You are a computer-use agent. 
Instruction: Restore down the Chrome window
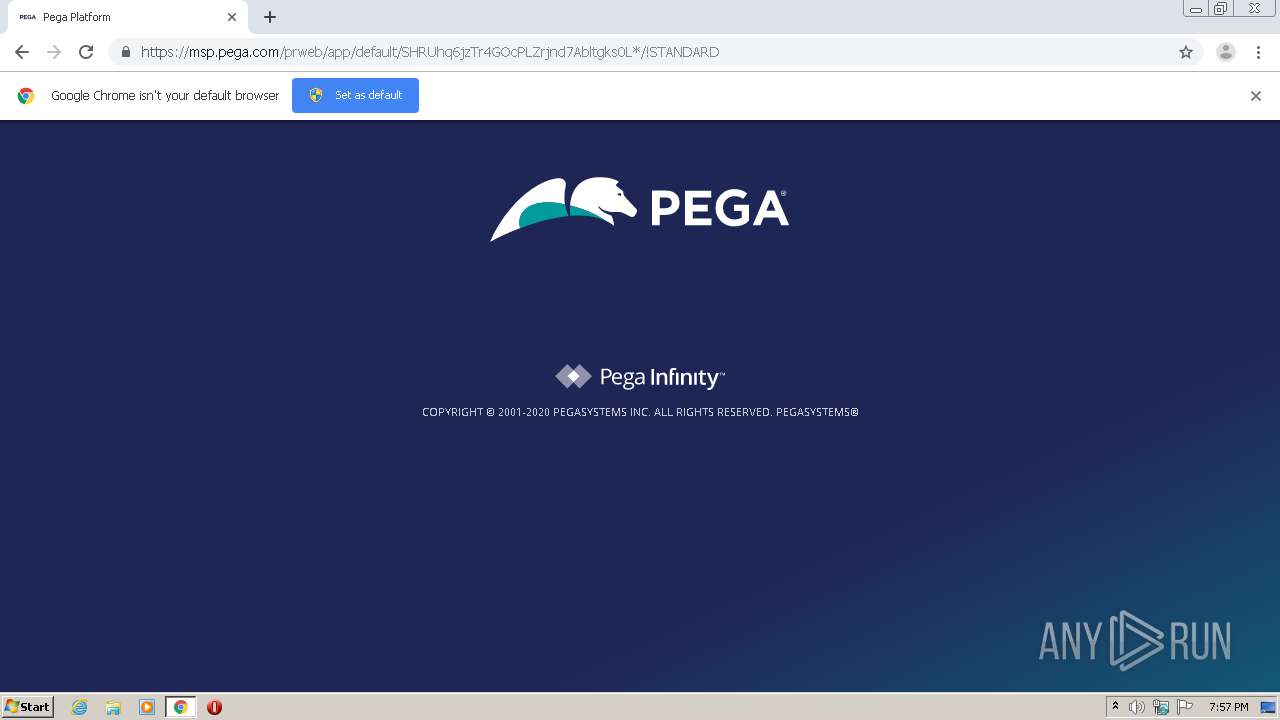click(1221, 8)
